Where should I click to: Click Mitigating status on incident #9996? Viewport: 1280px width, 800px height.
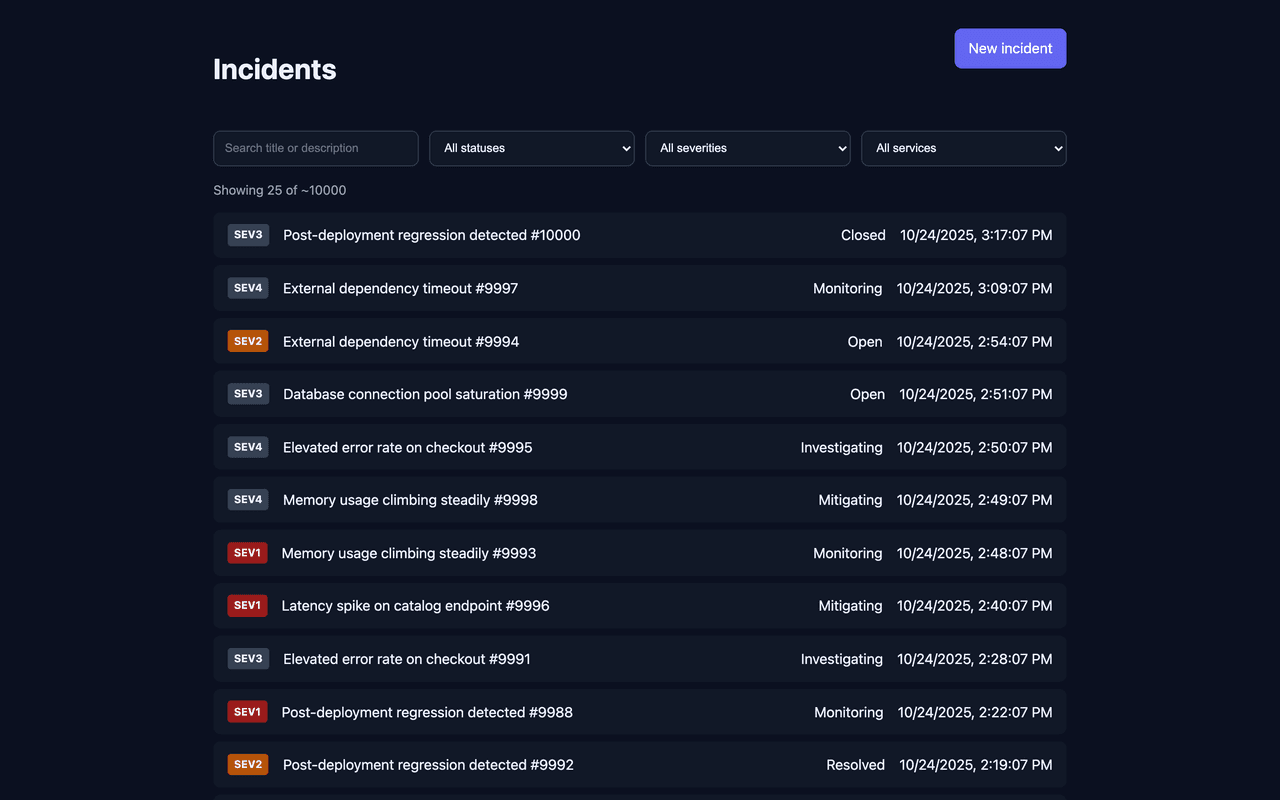click(851, 606)
